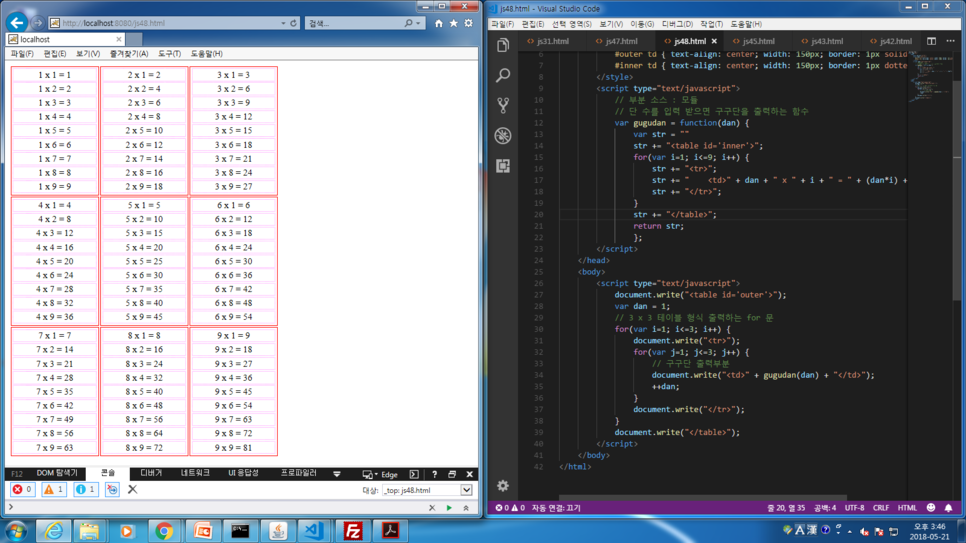Click the browser Back arrow button

(17, 23)
